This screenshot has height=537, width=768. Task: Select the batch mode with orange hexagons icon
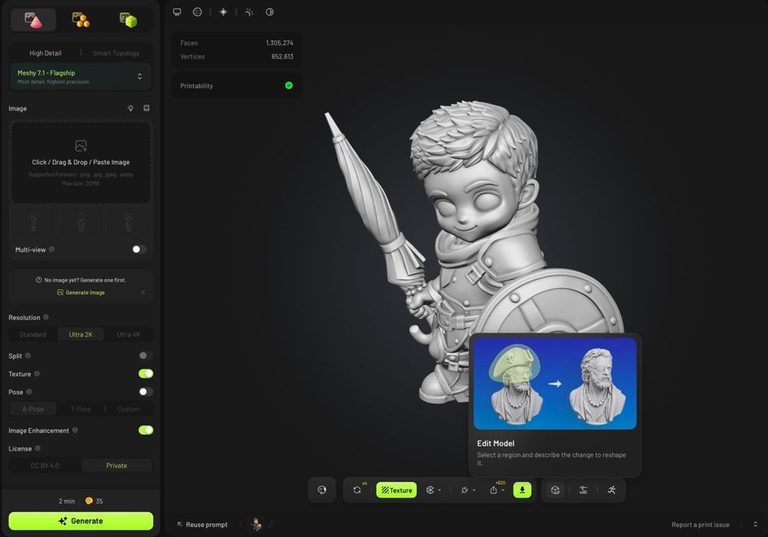click(81, 20)
